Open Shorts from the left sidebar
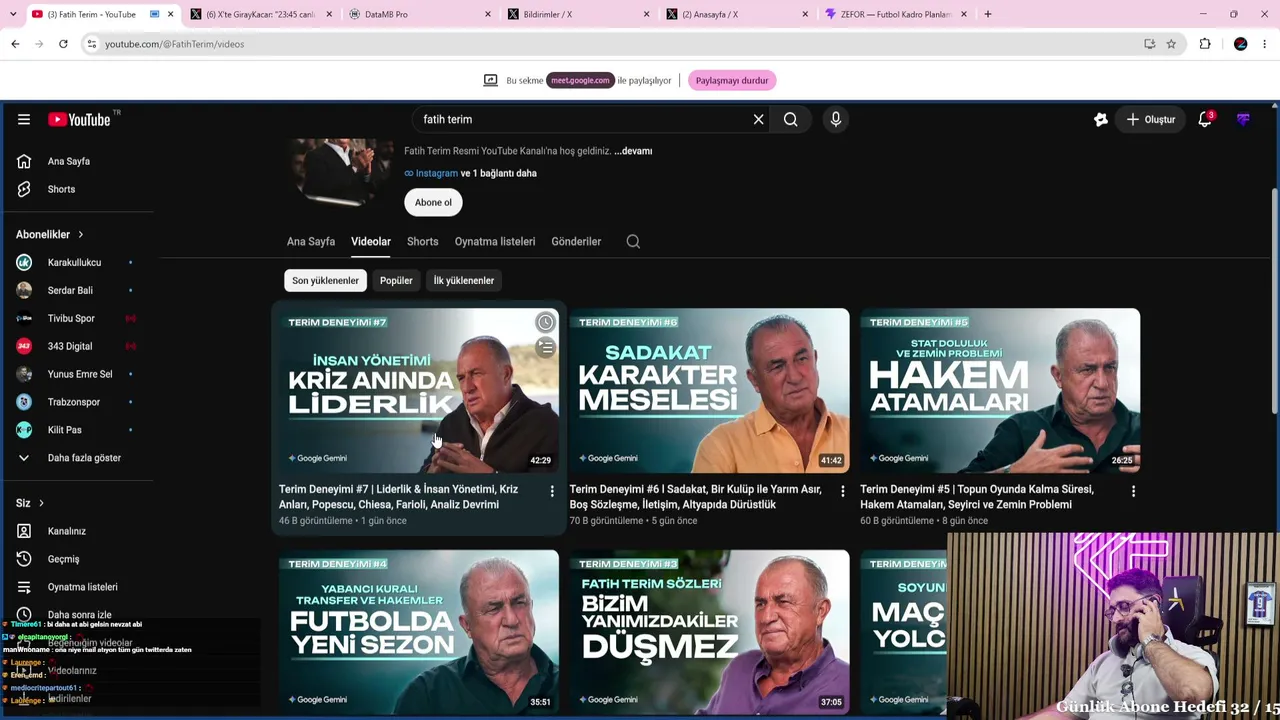This screenshot has height=720, width=1280. (x=61, y=189)
